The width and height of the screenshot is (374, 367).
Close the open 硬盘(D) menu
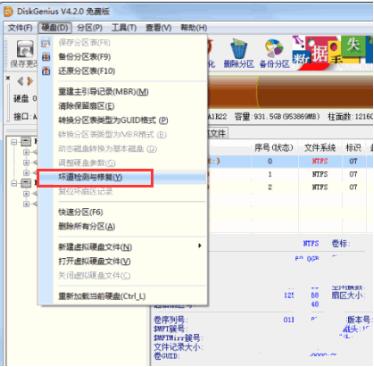click(55, 27)
